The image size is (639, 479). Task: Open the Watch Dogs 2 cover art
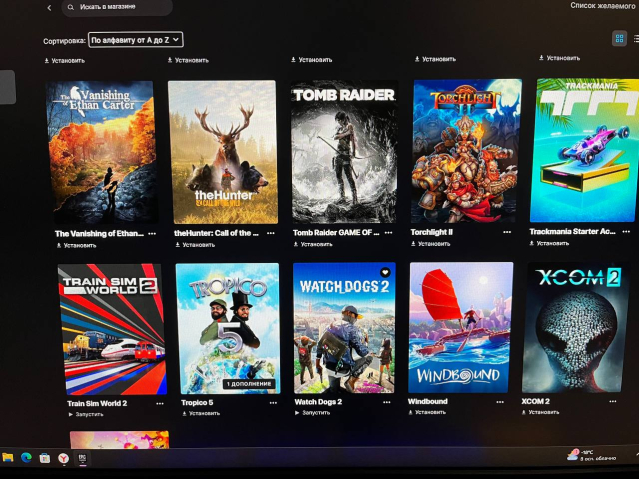point(344,328)
